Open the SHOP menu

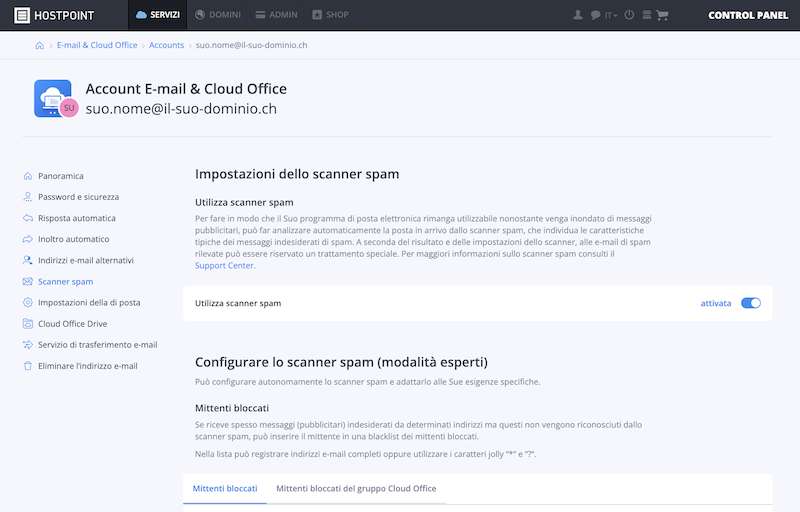point(331,15)
